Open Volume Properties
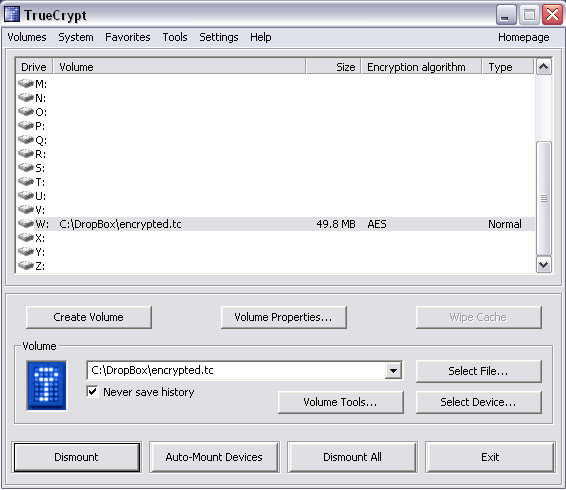 click(x=283, y=317)
